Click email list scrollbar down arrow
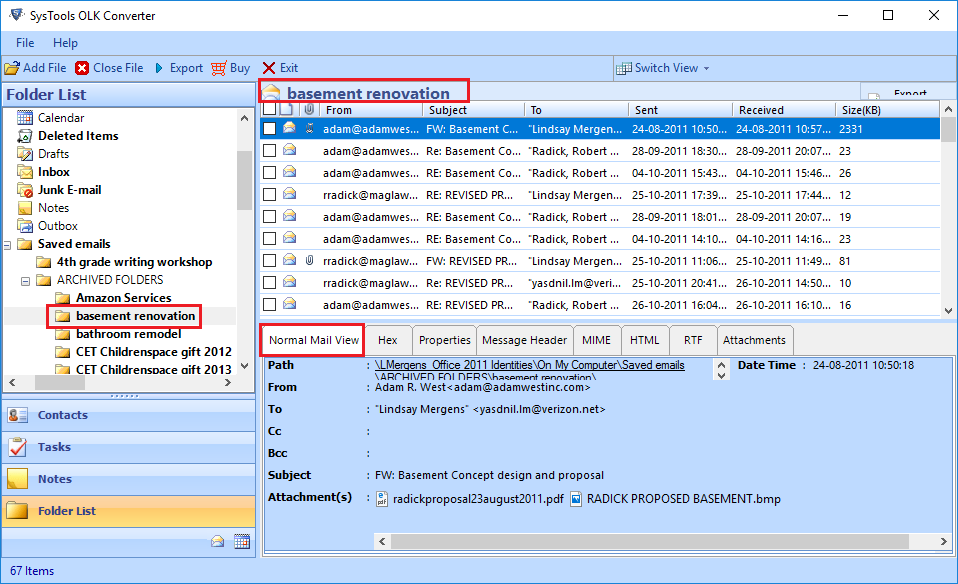Image resolution: width=958 pixels, height=584 pixels. pyautogui.click(x=948, y=310)
